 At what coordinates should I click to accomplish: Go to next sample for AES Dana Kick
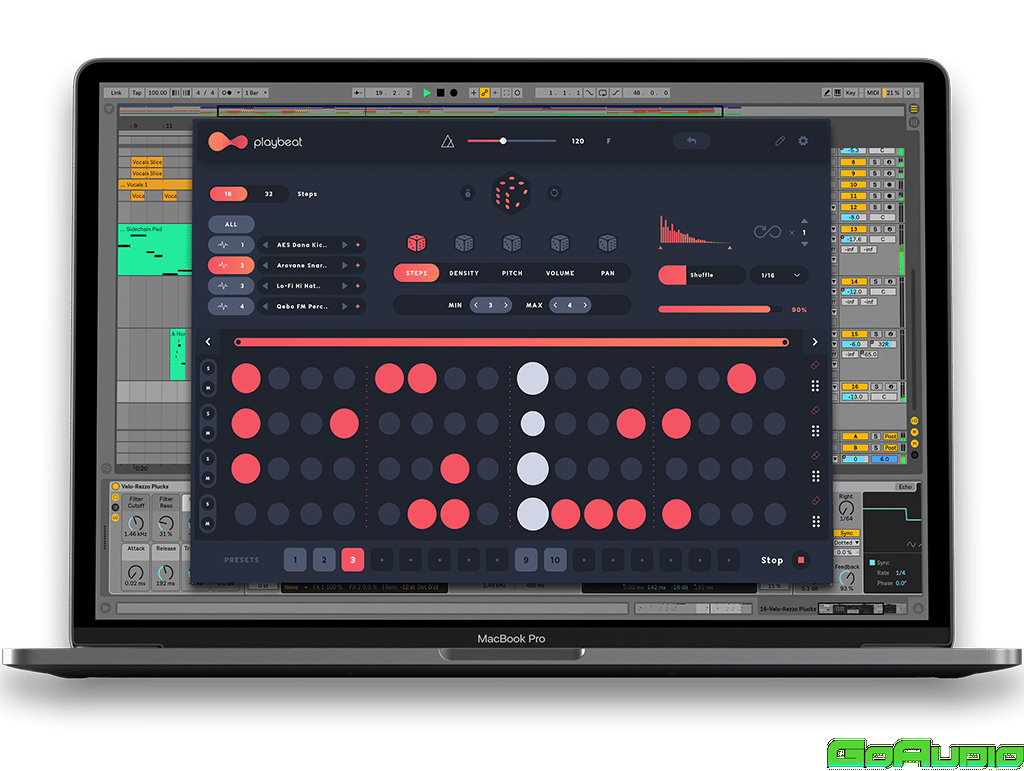tap(345, 244)
